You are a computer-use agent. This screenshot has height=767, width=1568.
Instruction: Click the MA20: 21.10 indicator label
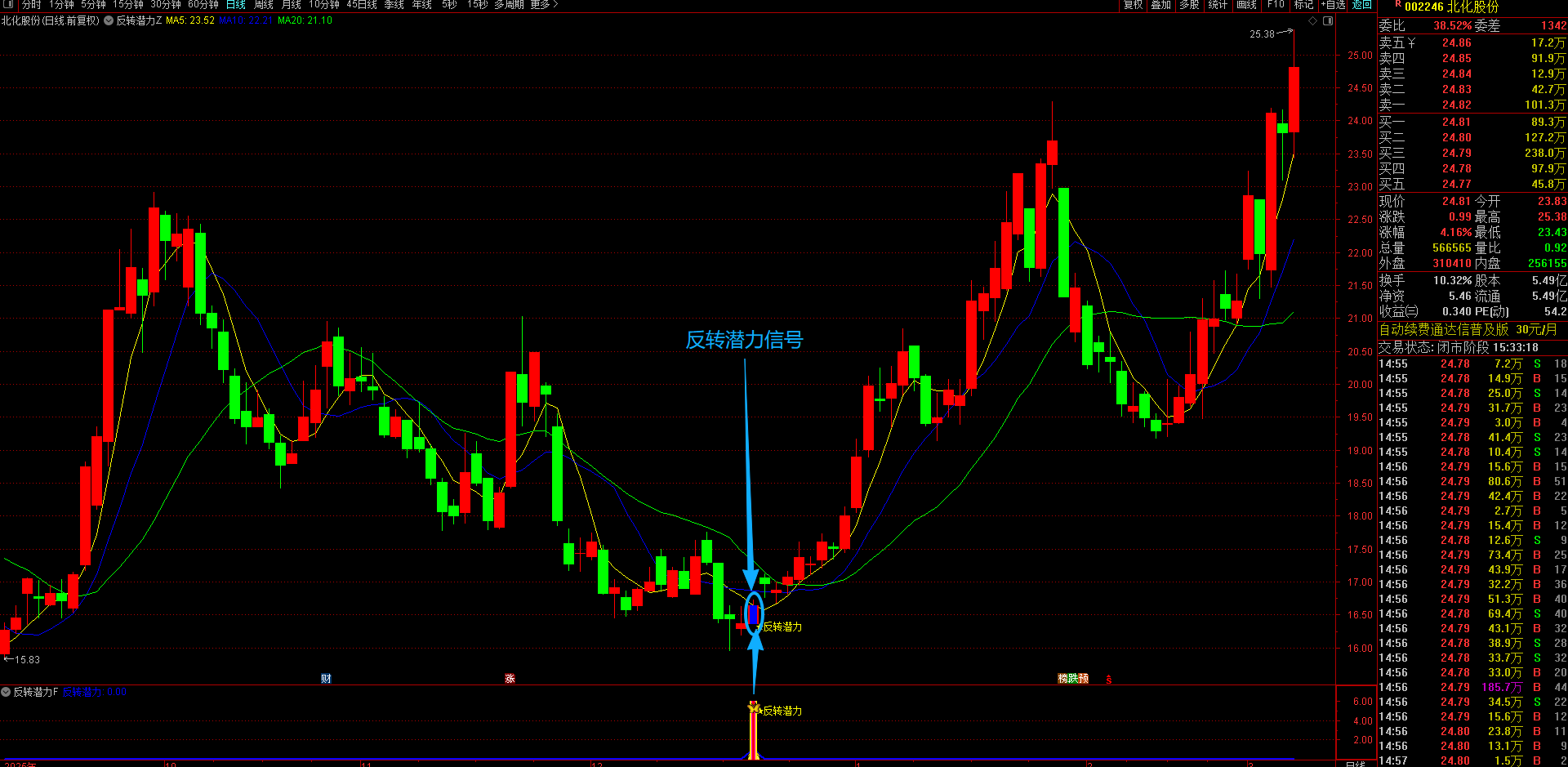point(305,20)
